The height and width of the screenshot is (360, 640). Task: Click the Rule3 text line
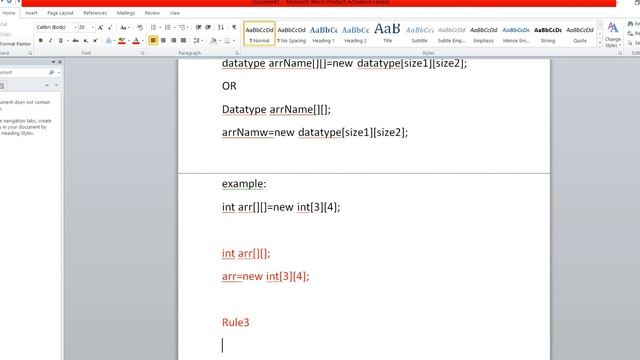pyautogui.click(x=236, y=322)
